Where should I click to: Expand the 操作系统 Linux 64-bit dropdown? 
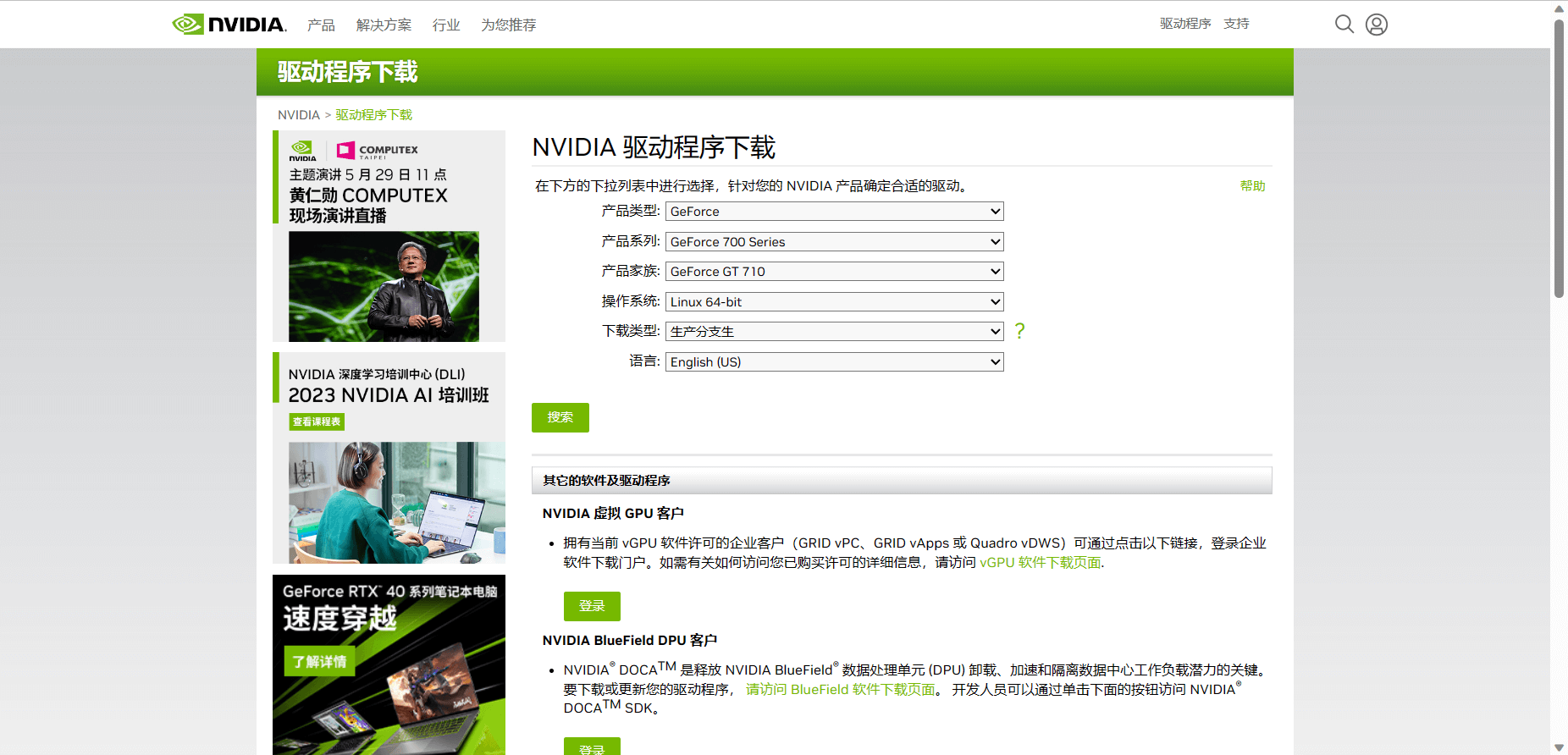pos(835,302)
